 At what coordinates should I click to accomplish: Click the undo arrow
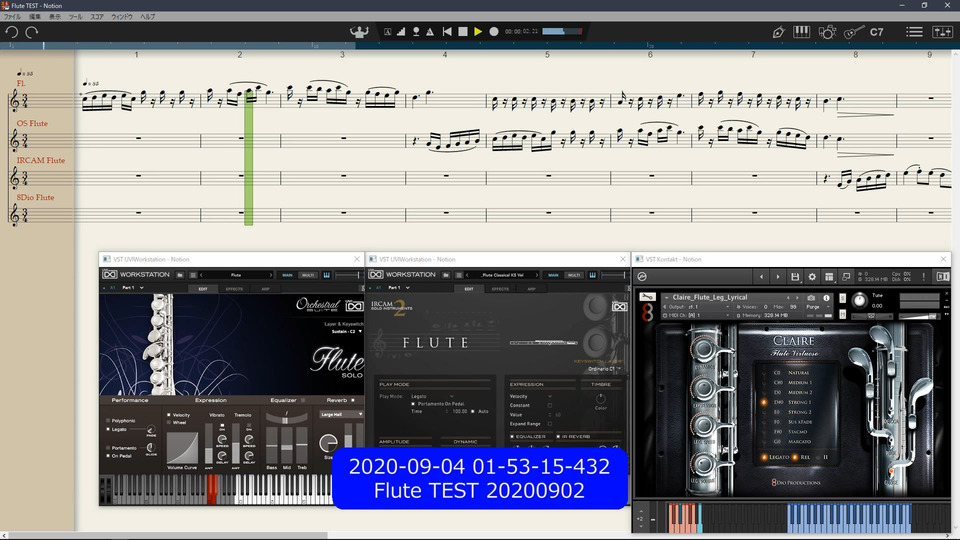coord(12,32)
